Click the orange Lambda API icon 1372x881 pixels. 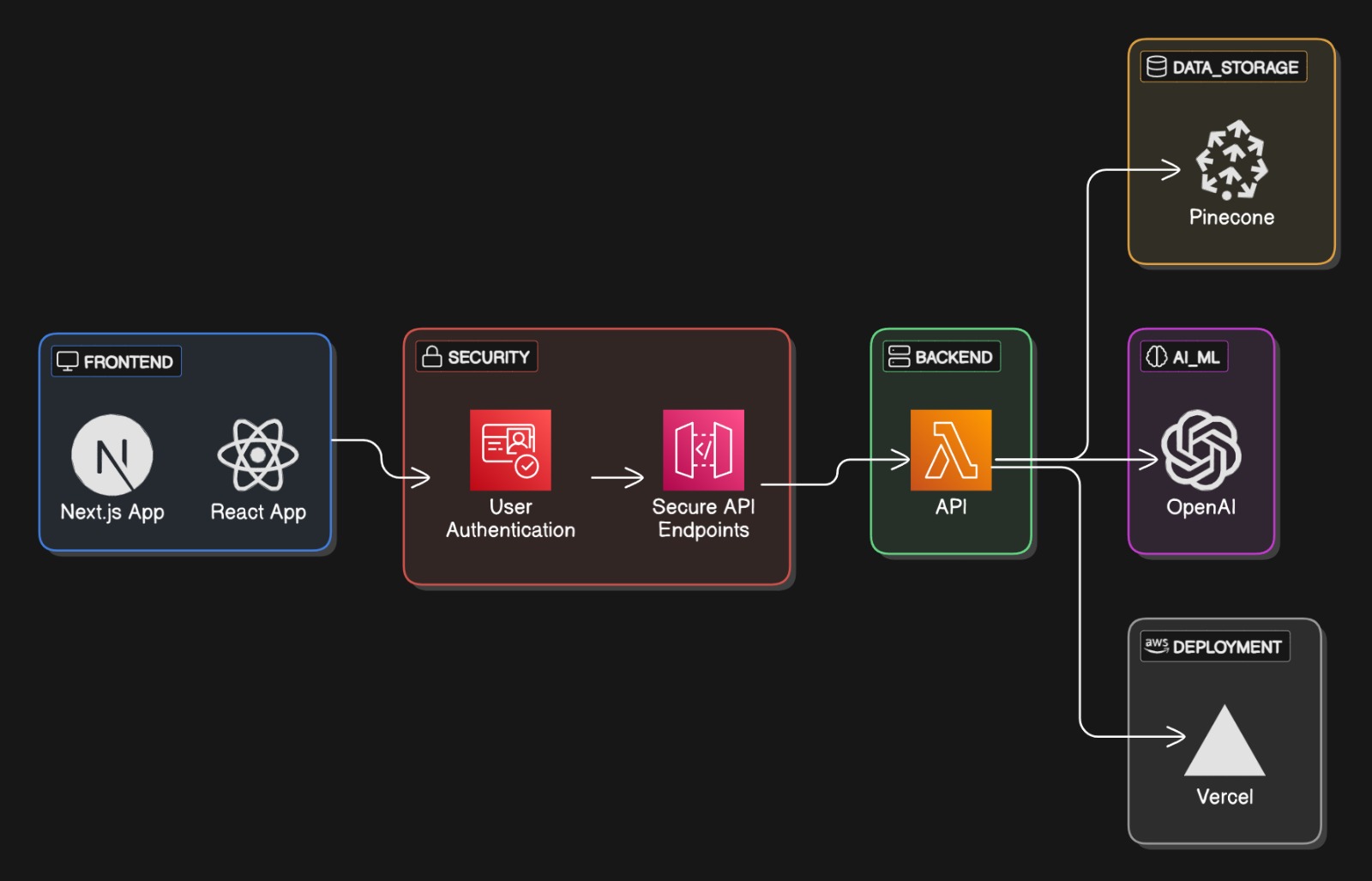[951, 450]
